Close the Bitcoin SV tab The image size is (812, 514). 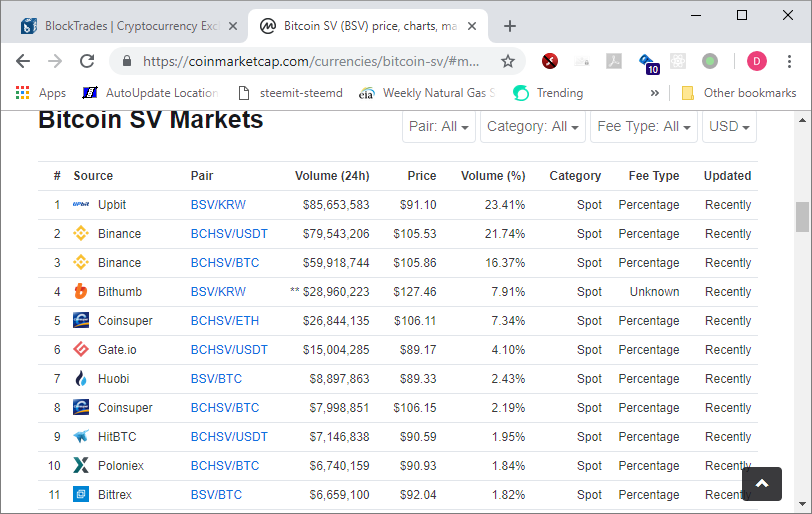[x=472, y=26]
